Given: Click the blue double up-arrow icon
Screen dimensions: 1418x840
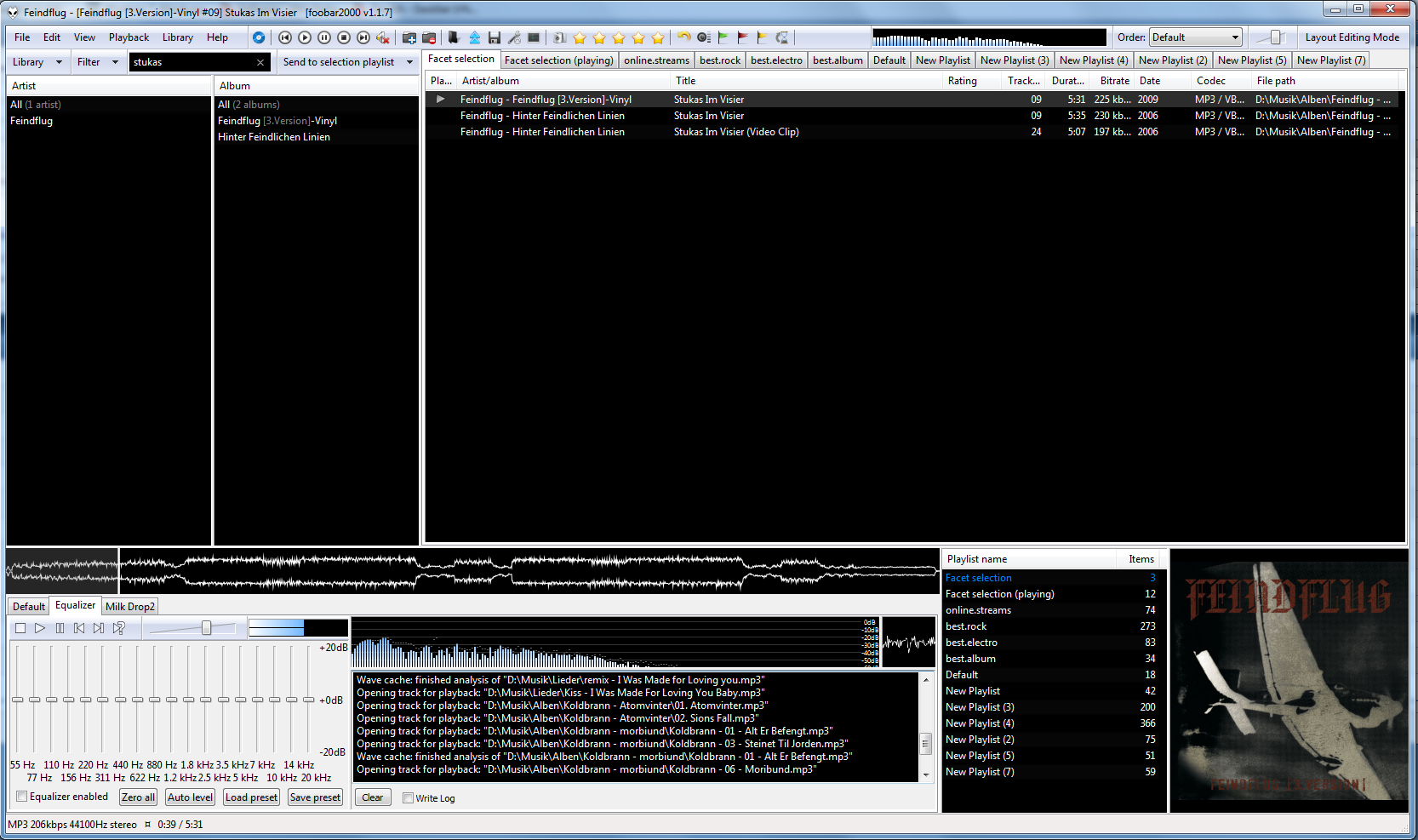Looking at the screenshot, I should (x=474, y=37).
